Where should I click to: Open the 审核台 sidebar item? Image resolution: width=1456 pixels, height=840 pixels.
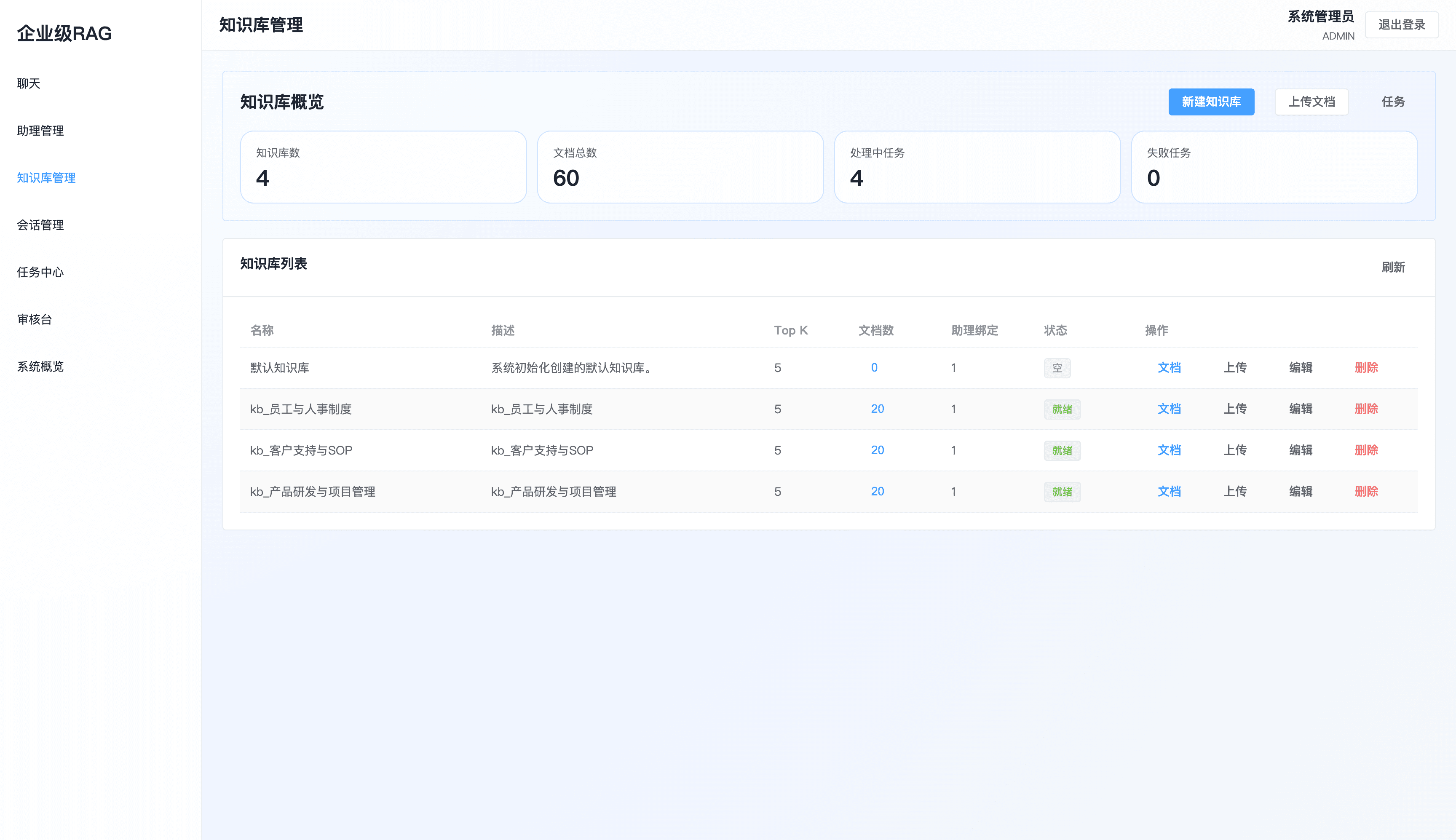point(35,319)
